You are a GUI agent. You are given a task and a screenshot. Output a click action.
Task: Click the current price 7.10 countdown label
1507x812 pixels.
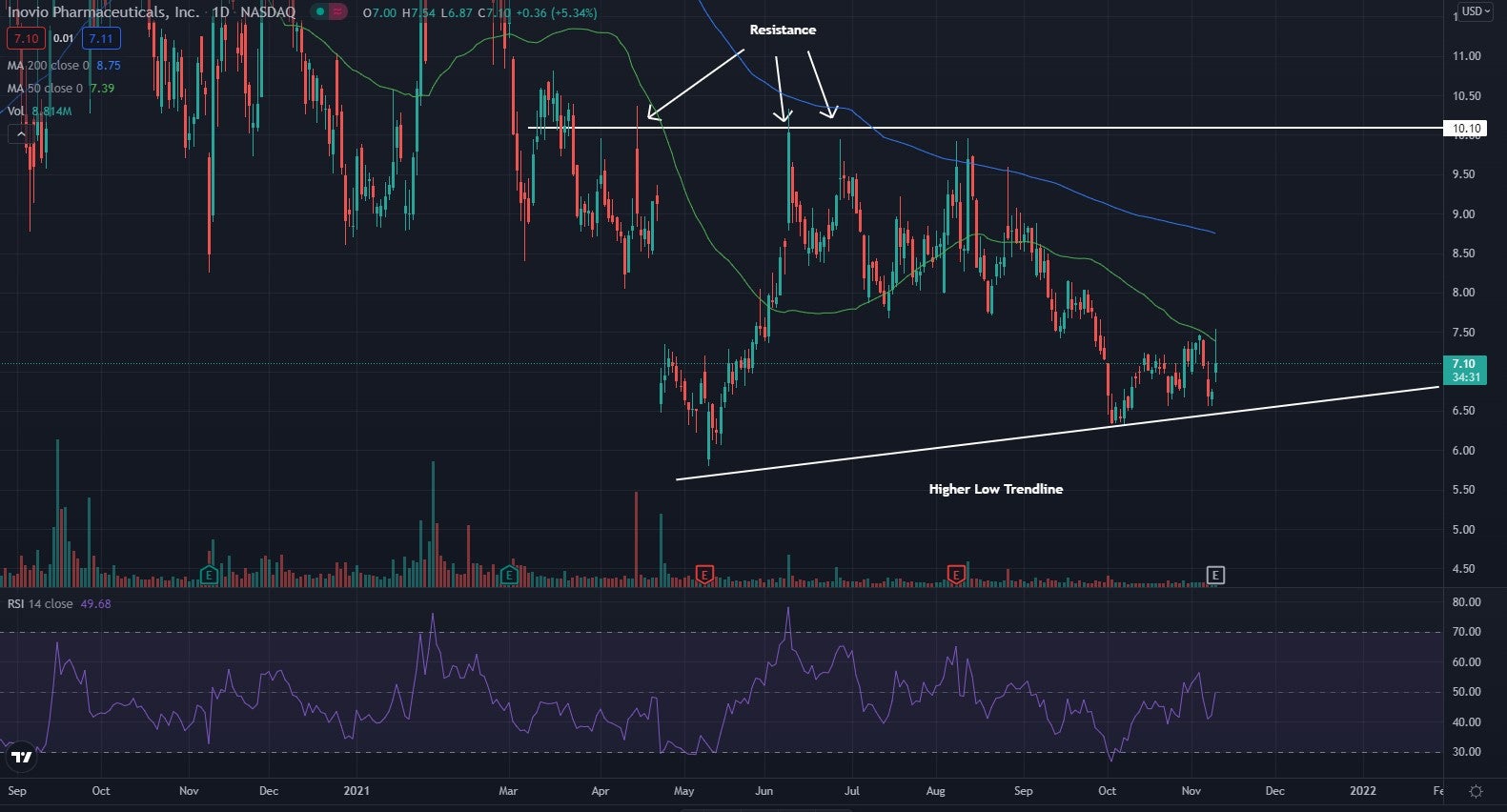pyautogui.click(x=1465, y=371)
